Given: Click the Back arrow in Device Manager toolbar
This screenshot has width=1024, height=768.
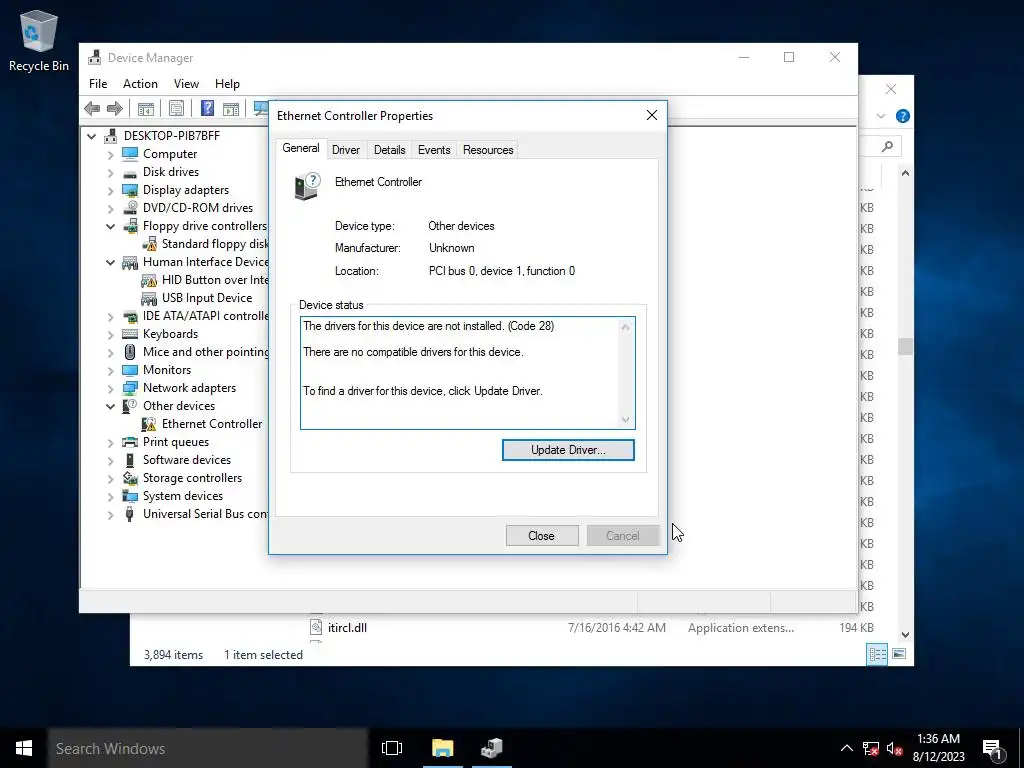Looking at the screenshot, I should 92,108.
